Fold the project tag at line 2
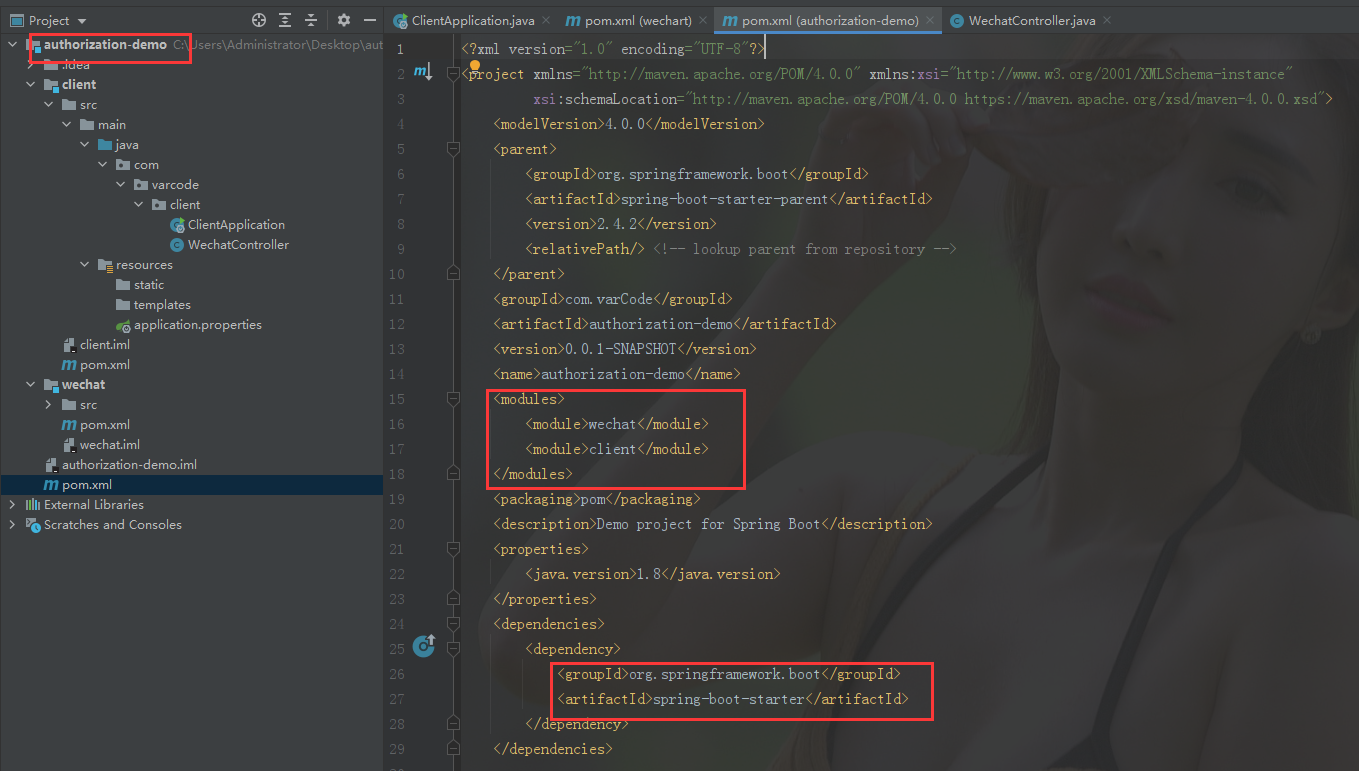Image resolution: width=1359 pixels, height=771 pixels. 452,73
